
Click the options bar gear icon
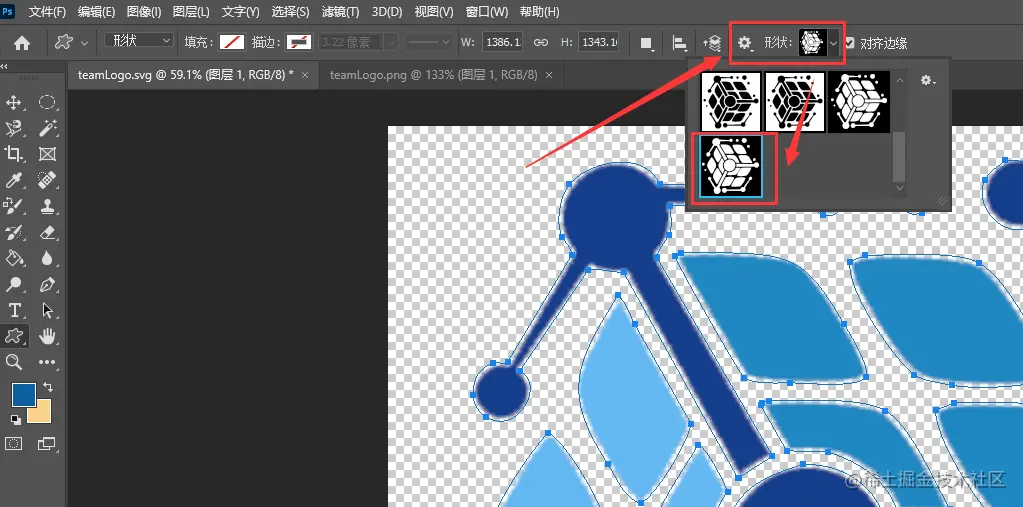coord(745,43)
